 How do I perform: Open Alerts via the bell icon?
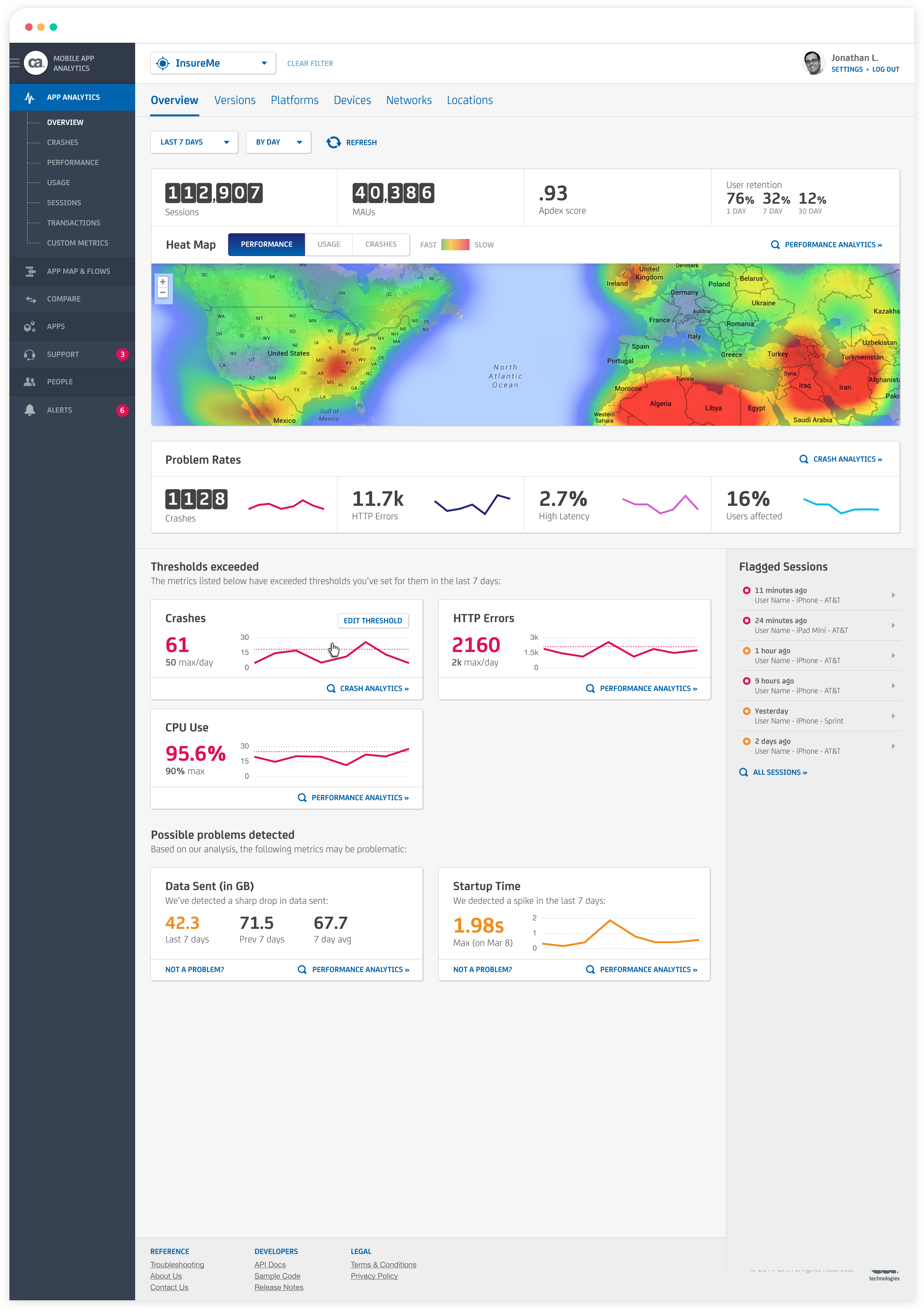(30, 410)
